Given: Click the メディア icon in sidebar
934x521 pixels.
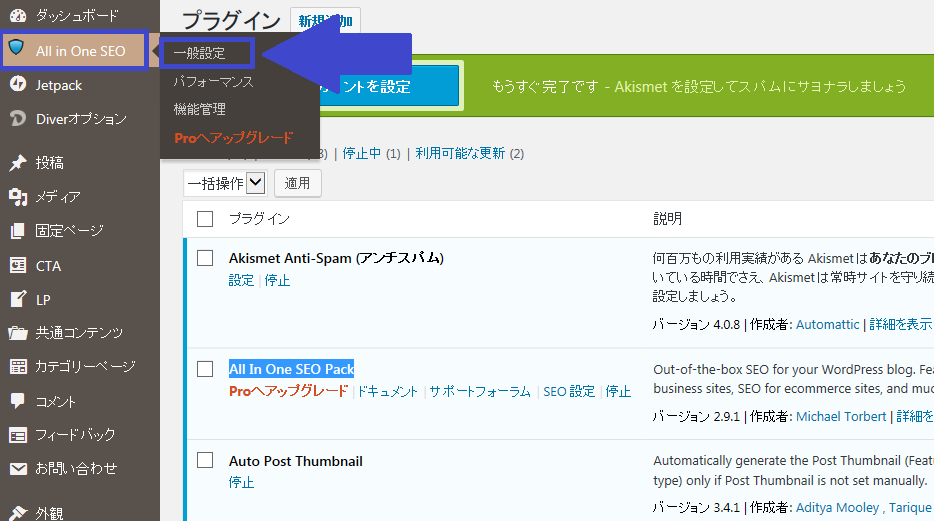Looking at the screenshot, I should (17, 197).
